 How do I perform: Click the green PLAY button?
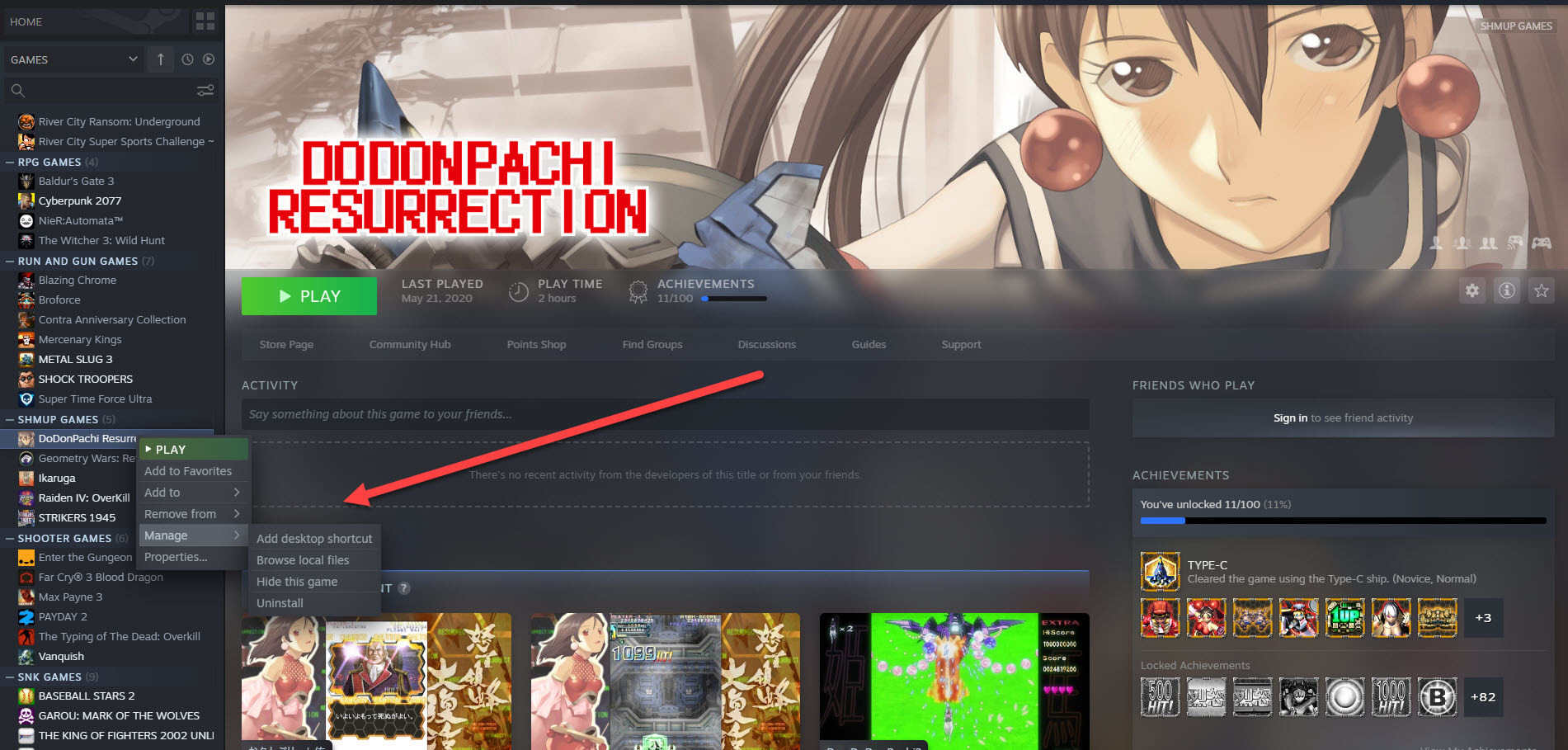(x=309, y=296)
